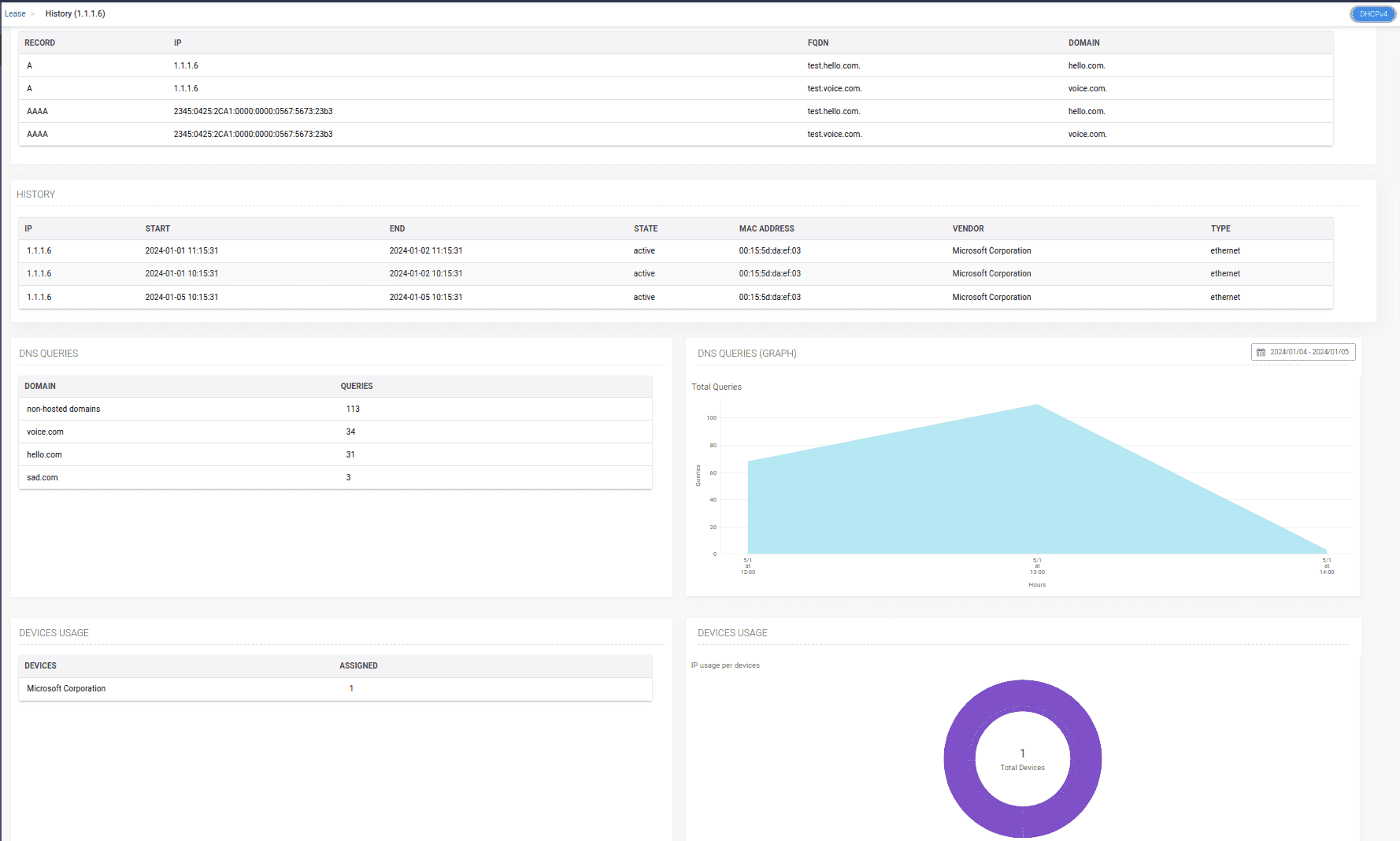
Task: Sort the History table by START column
Action: click(157, 228)
